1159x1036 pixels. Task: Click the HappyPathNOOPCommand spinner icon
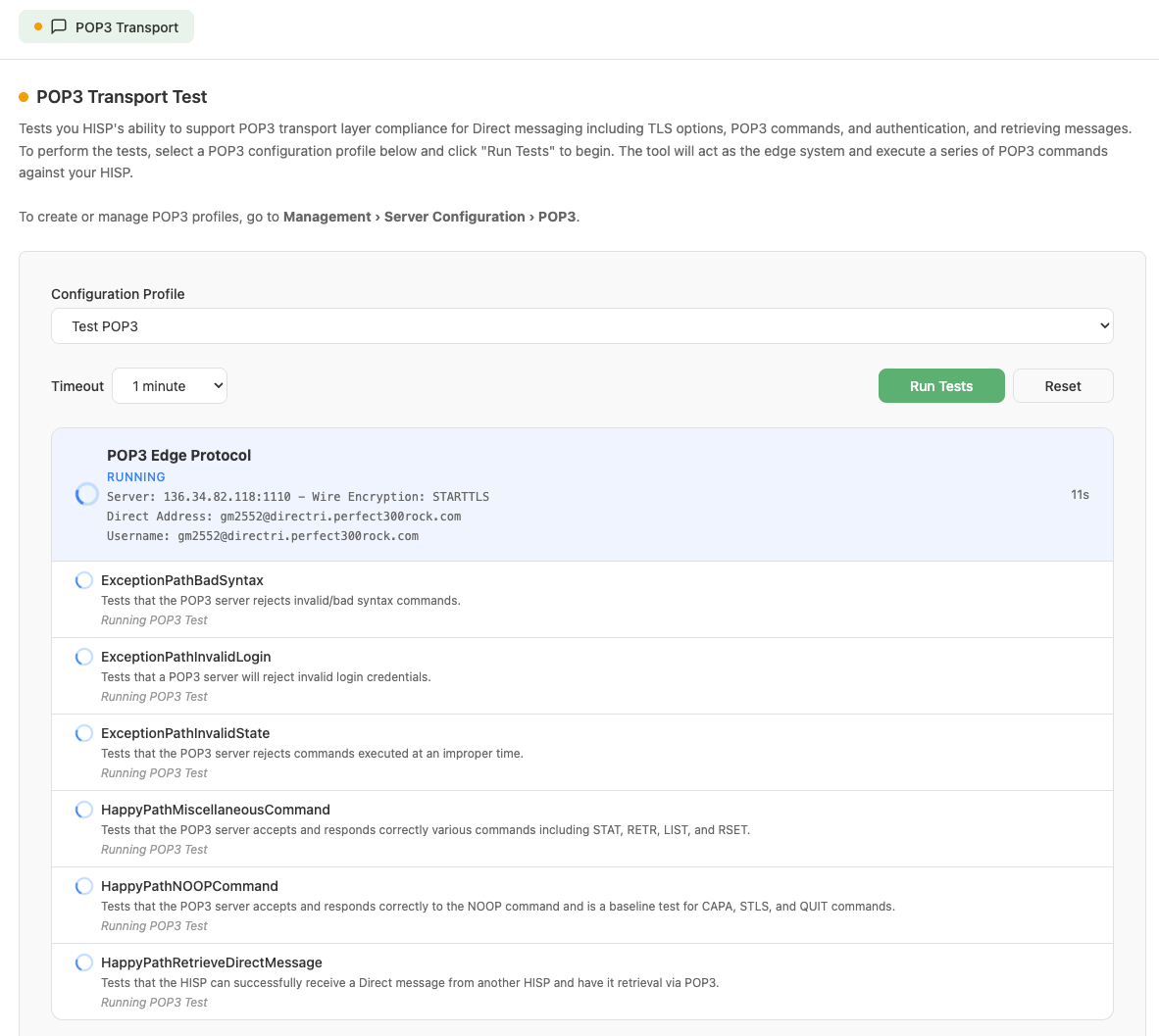84,886
